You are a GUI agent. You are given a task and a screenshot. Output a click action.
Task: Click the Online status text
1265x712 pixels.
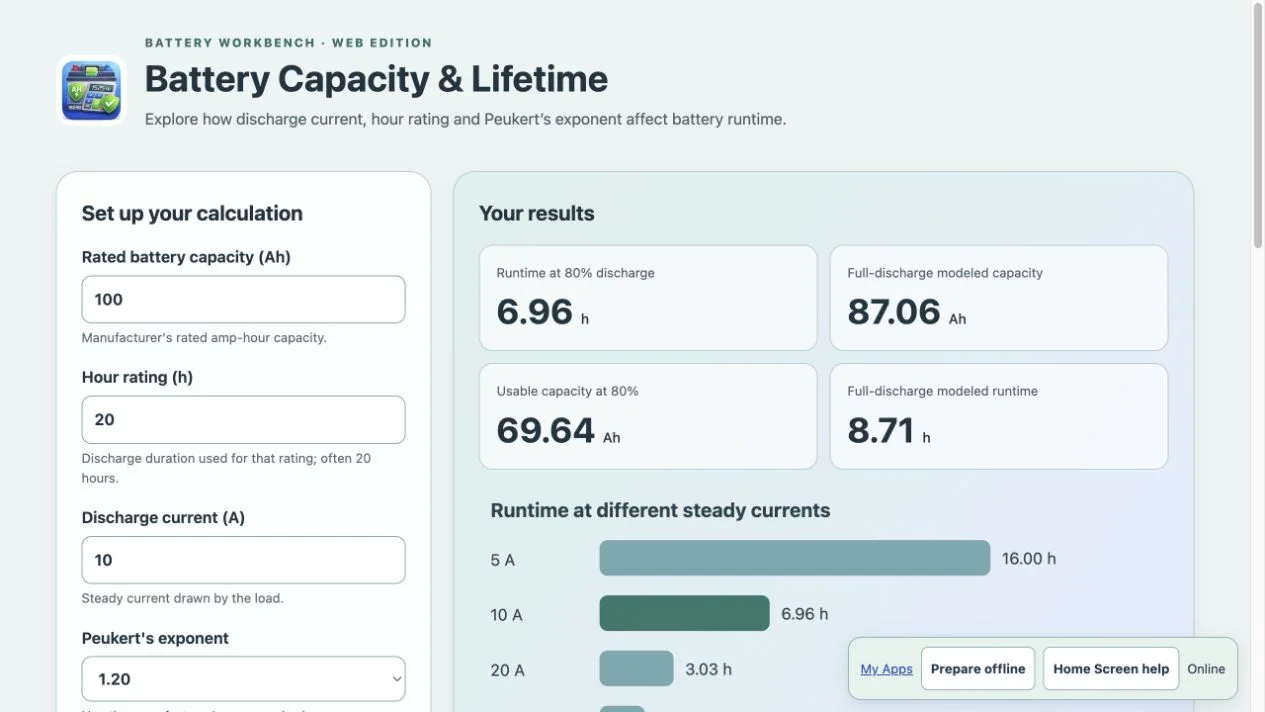1206,669
